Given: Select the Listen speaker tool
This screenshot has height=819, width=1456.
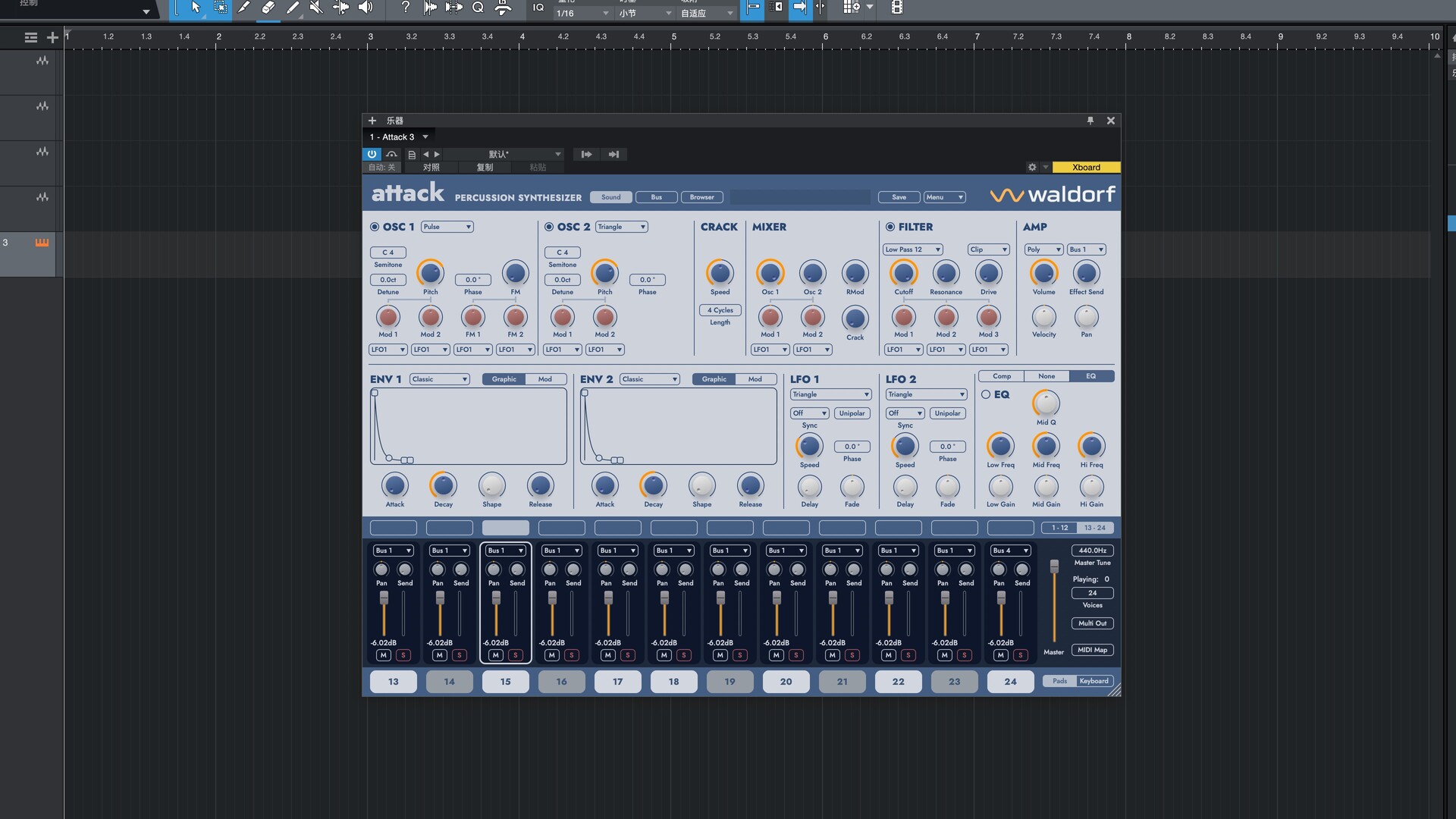Looking at the screenshot, I should (x=366, y=8).
